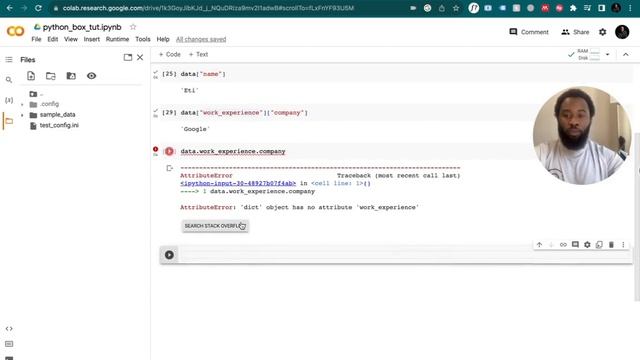Reload the browser page
Screen dimensions: 640x360
click(38, 8)
